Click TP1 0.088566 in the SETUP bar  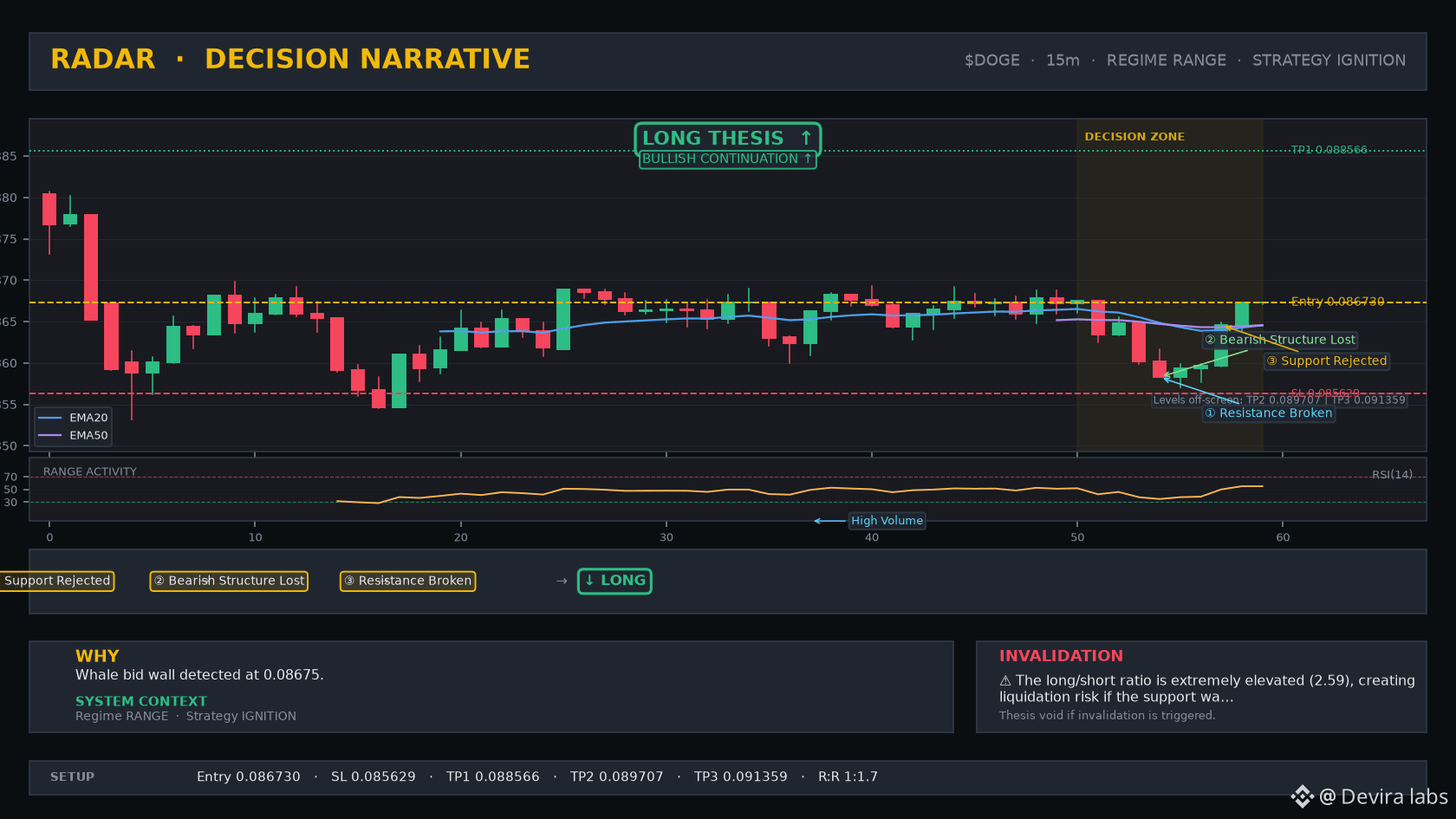point(493,777)
